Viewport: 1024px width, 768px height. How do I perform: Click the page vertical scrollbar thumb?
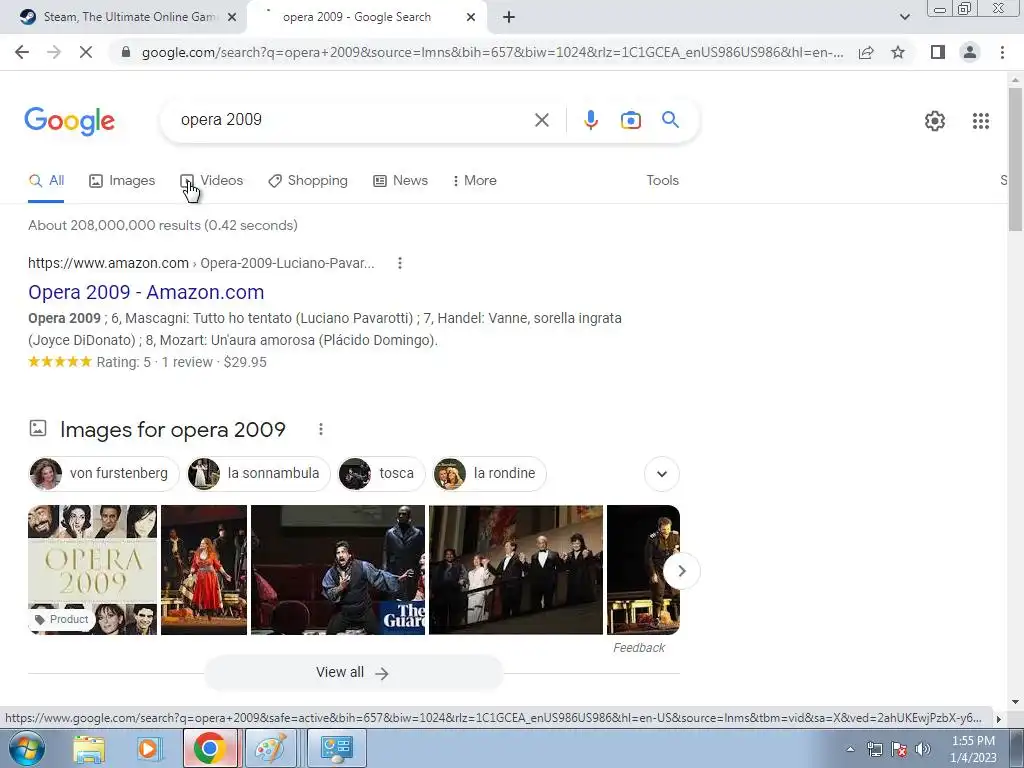[x=1015, y=159]
